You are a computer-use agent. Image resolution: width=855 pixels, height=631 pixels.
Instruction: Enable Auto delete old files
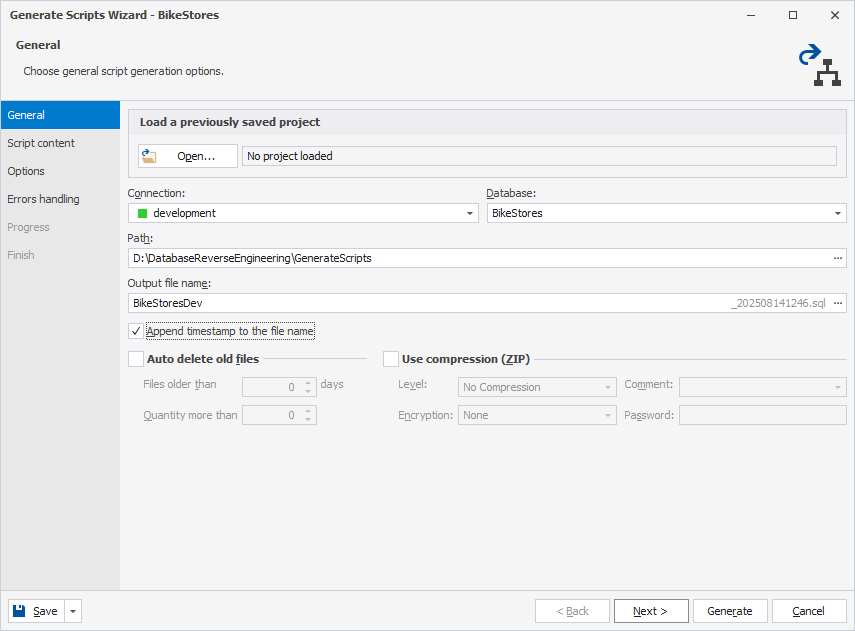[x=137, y=359]
